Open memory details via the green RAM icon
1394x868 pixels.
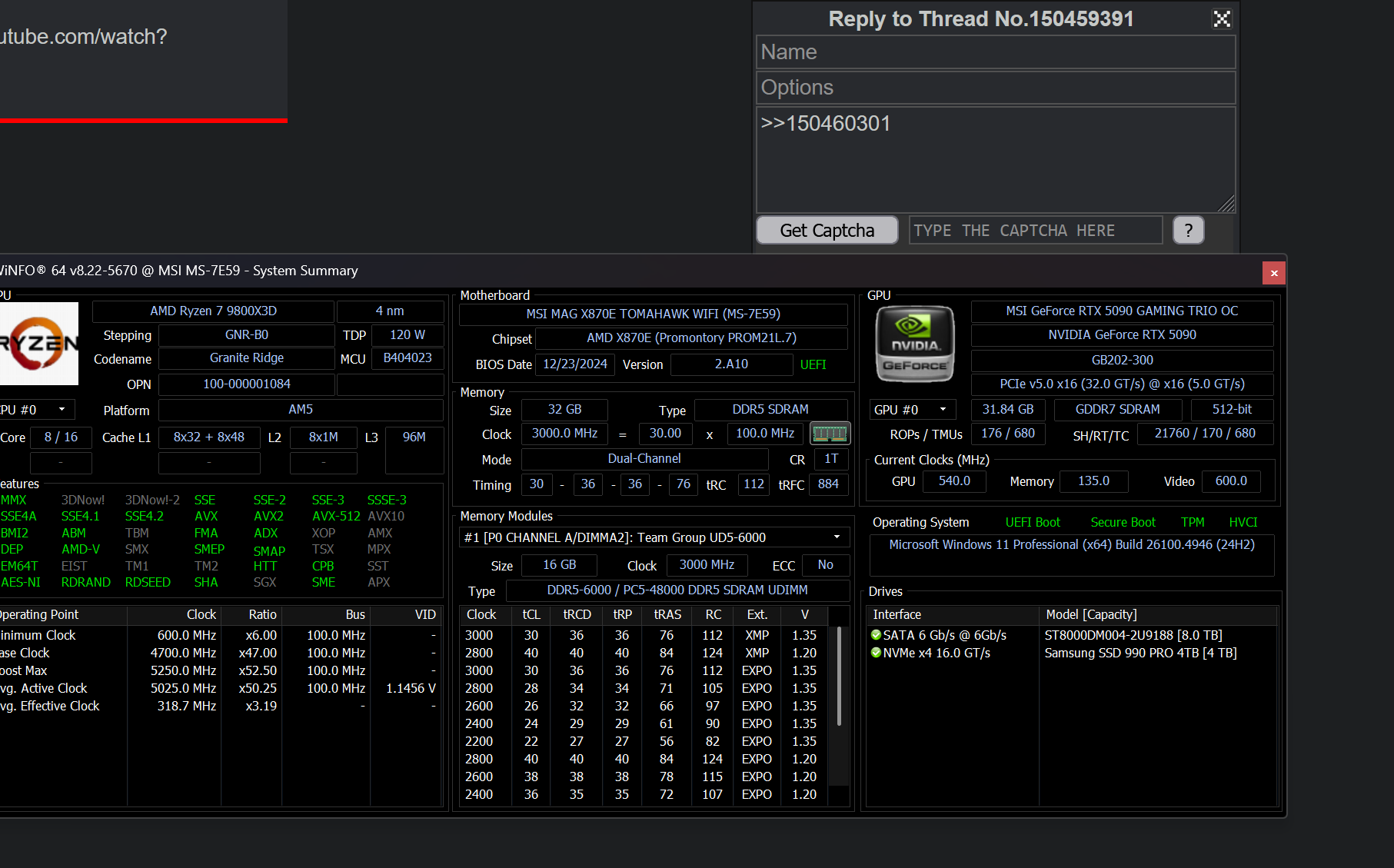point(830,434)
